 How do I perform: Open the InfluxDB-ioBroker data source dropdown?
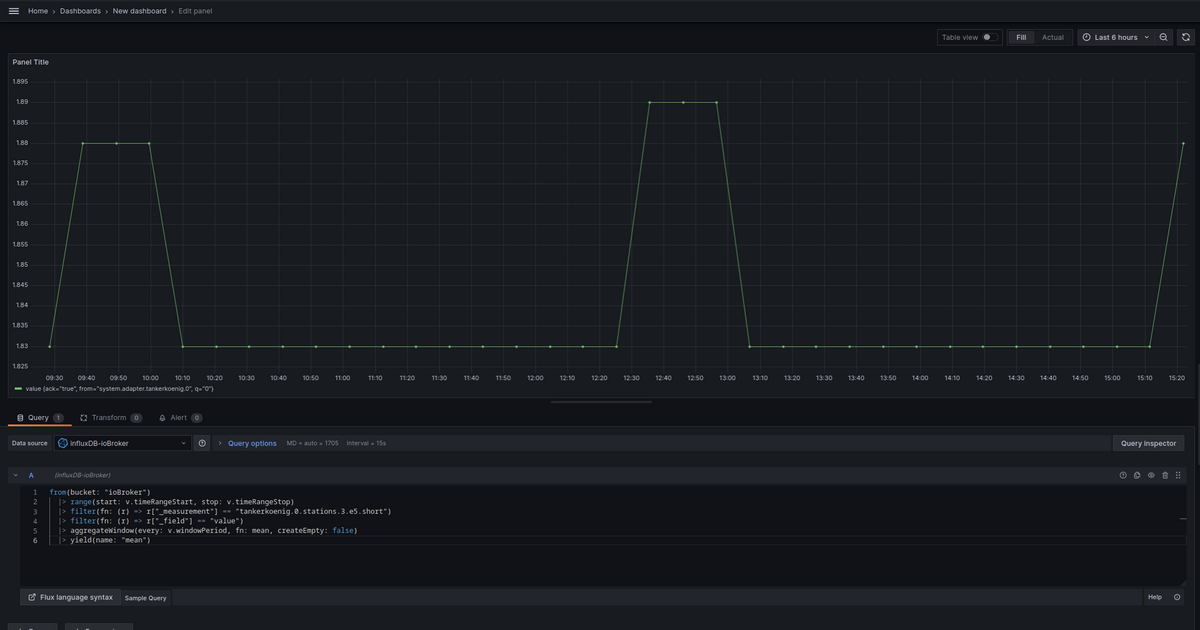click(122, 443)
